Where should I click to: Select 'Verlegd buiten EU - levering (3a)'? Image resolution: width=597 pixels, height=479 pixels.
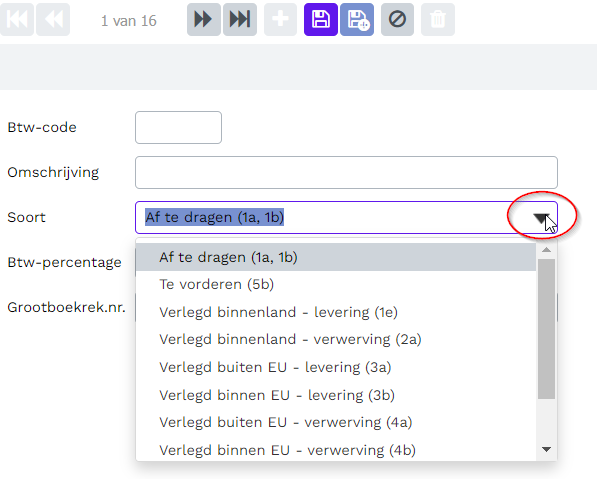pos(336,367)
